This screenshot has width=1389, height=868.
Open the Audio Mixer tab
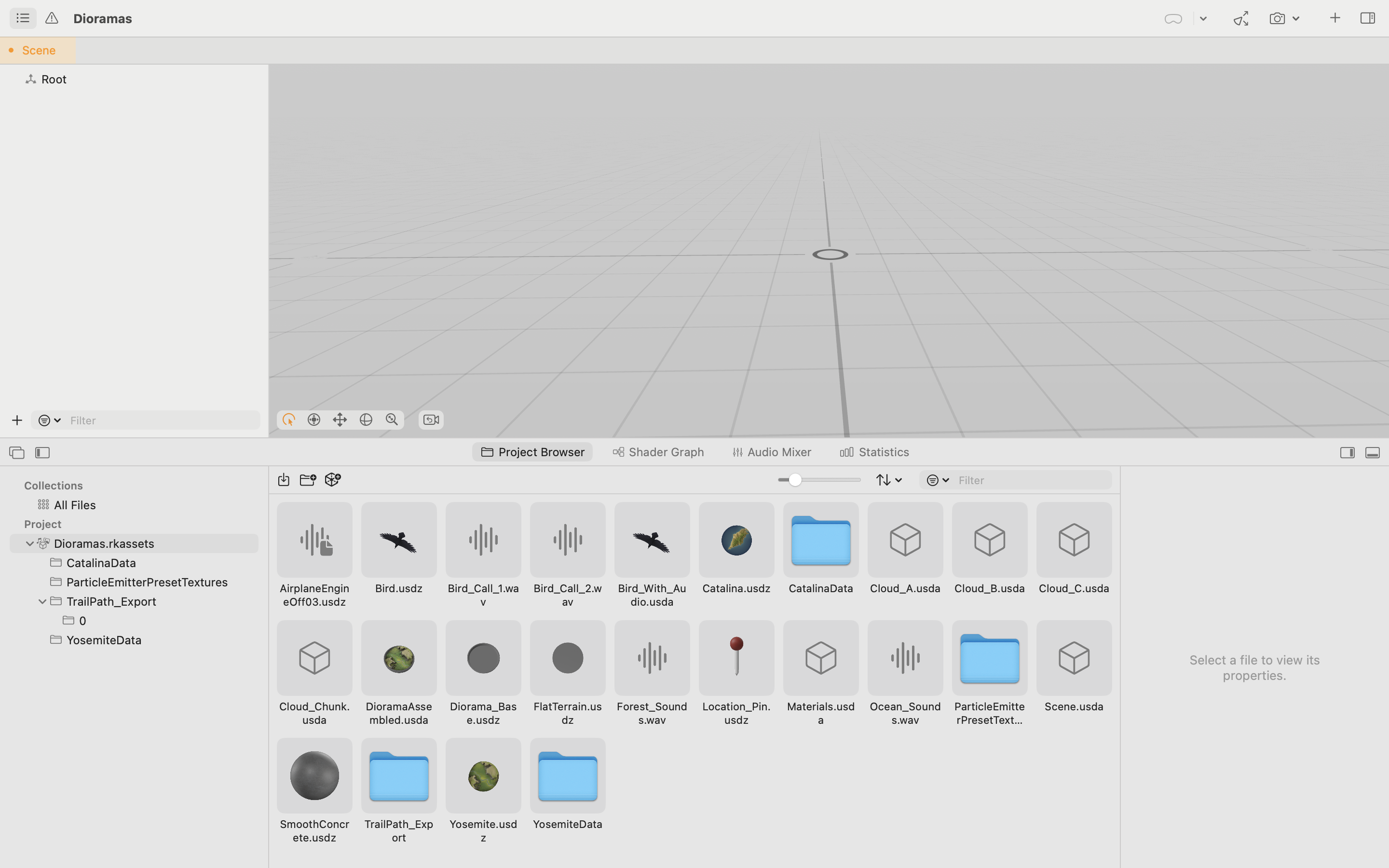click(772, 452)
